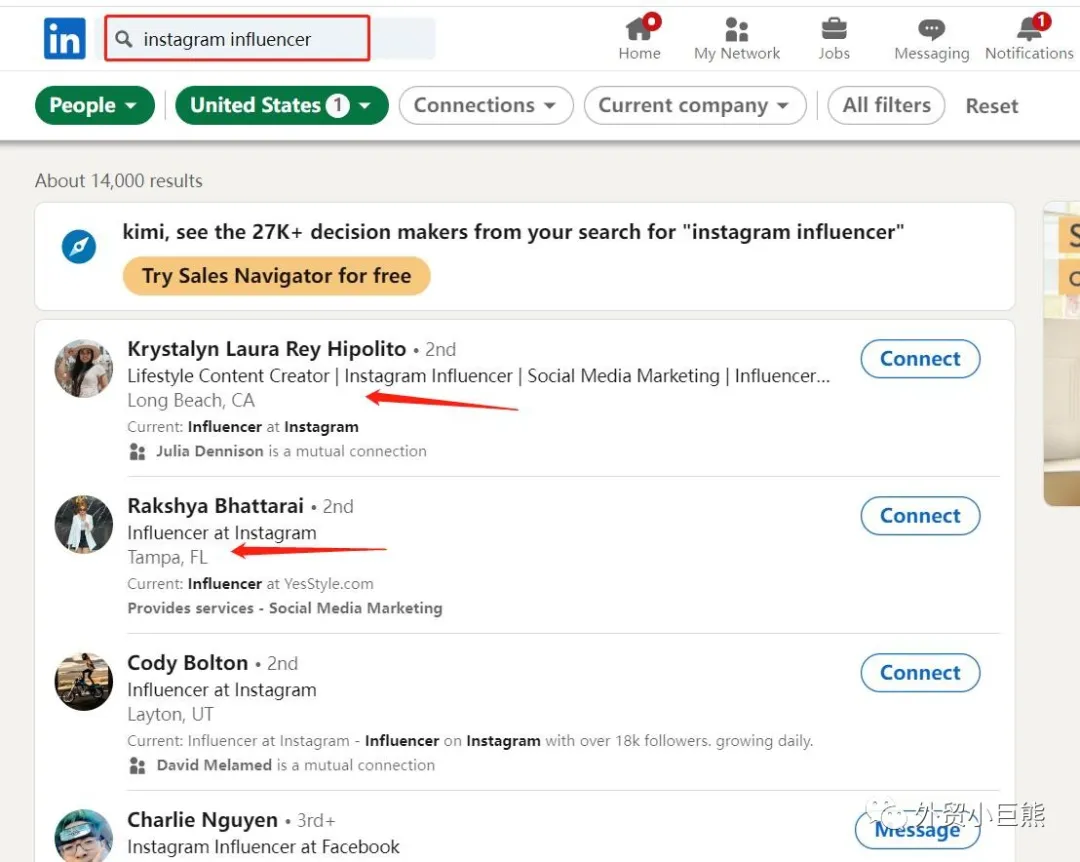This screenshot has width=1080, height=862.
Task: Click the search magnifier icon
Action: point(124,40)
